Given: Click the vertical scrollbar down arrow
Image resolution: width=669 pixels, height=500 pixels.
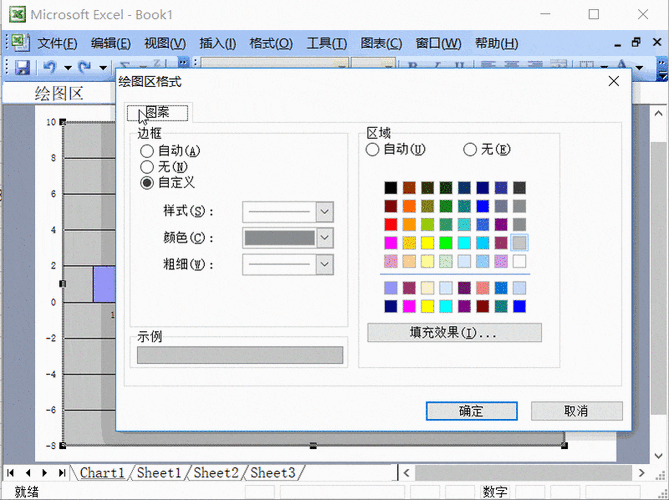Looking at the screenshot, I should [x=658, y=455].
